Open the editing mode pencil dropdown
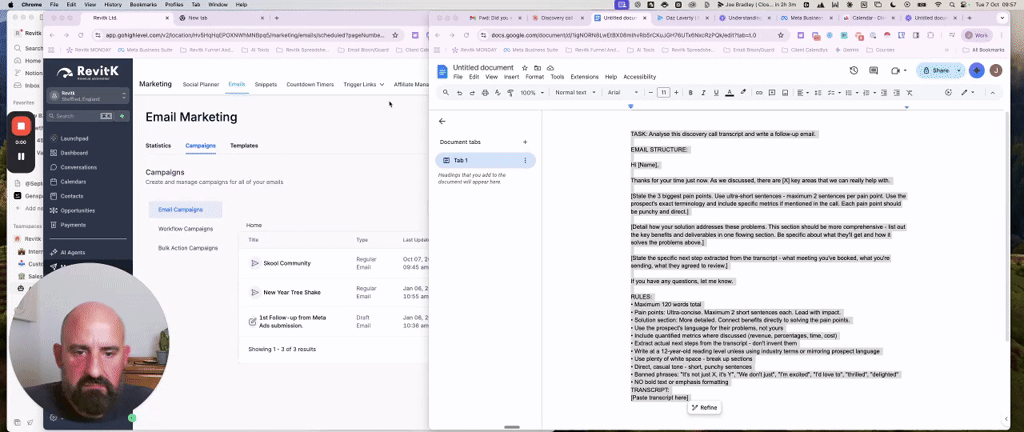This screenshot has width=1024, height=432. click(967, 93)
